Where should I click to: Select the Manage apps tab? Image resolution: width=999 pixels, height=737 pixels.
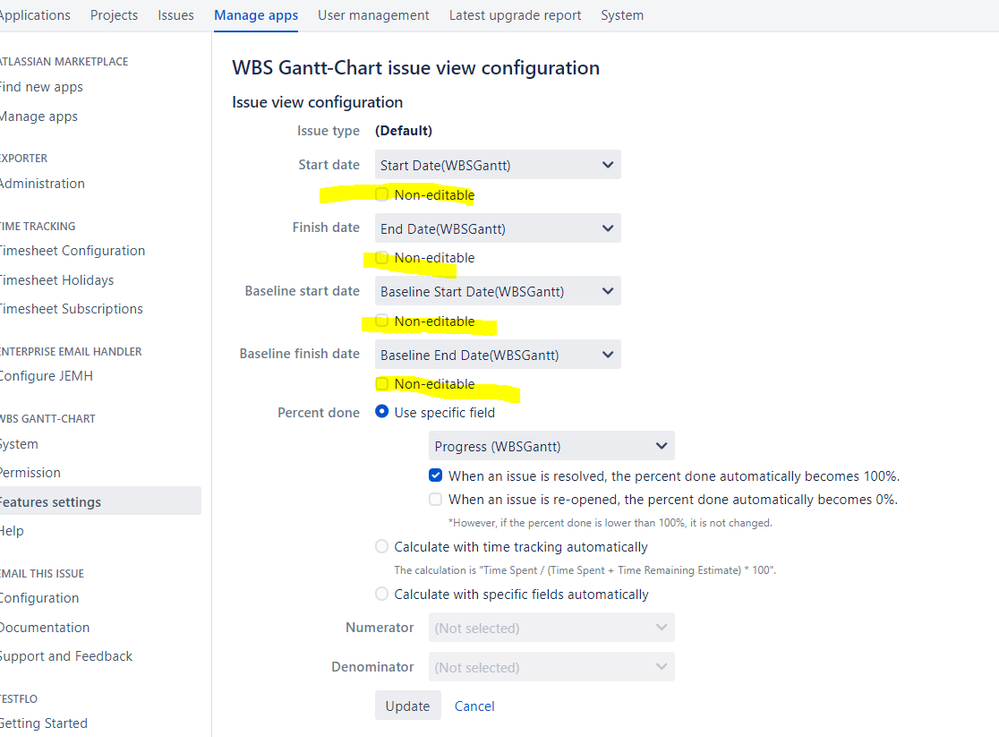[x=256, y=15]
